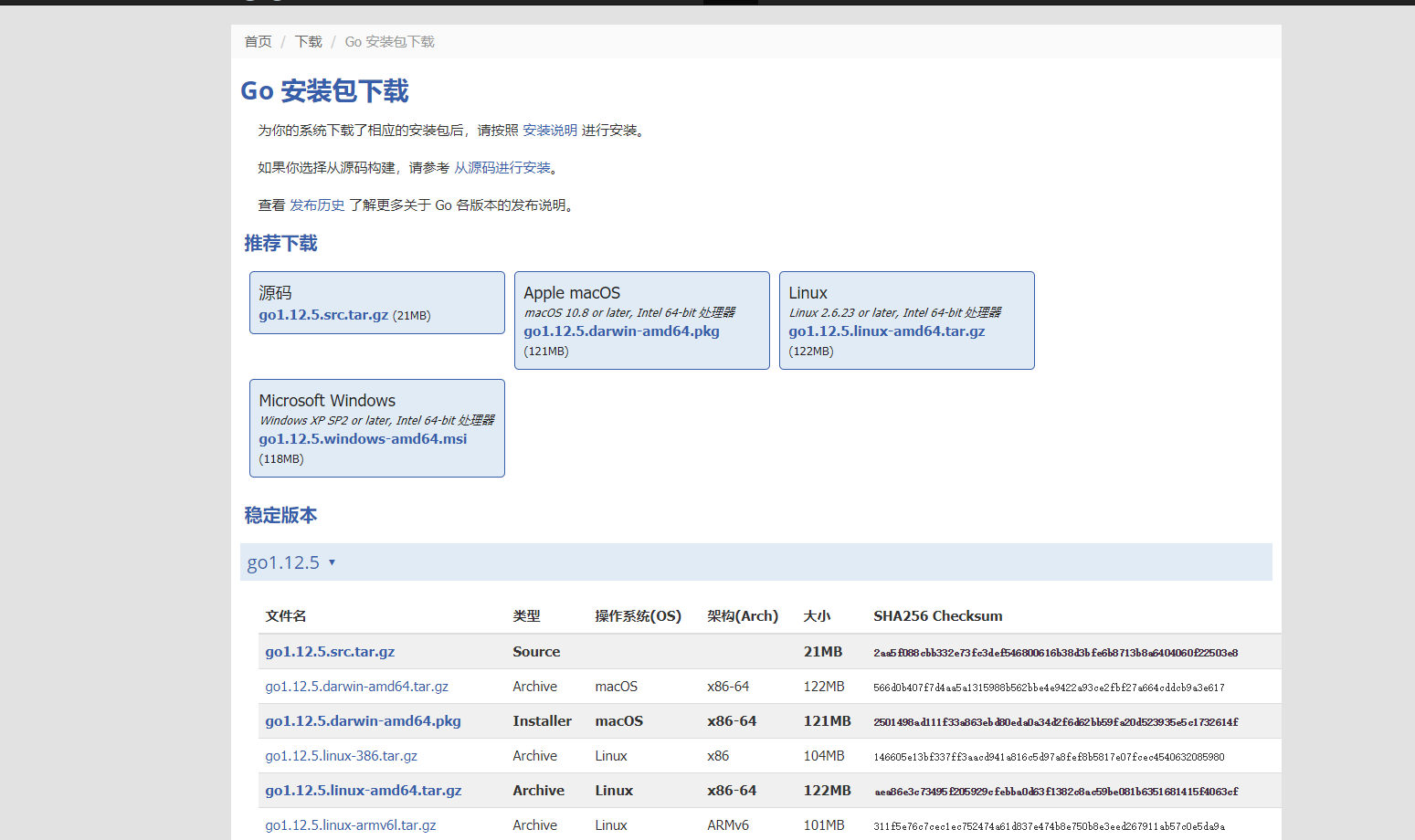1415x840 pixels.
Task: Click the 121MB size cell in table
Action: (827, 721)
